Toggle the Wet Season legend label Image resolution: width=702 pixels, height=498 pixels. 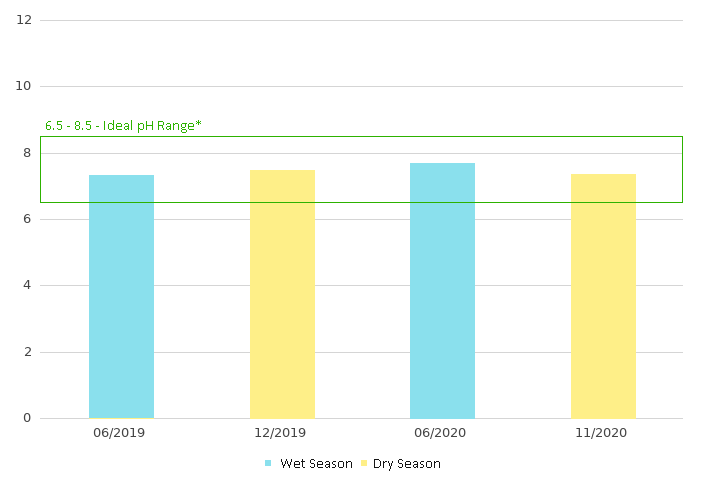click(316, 463)
